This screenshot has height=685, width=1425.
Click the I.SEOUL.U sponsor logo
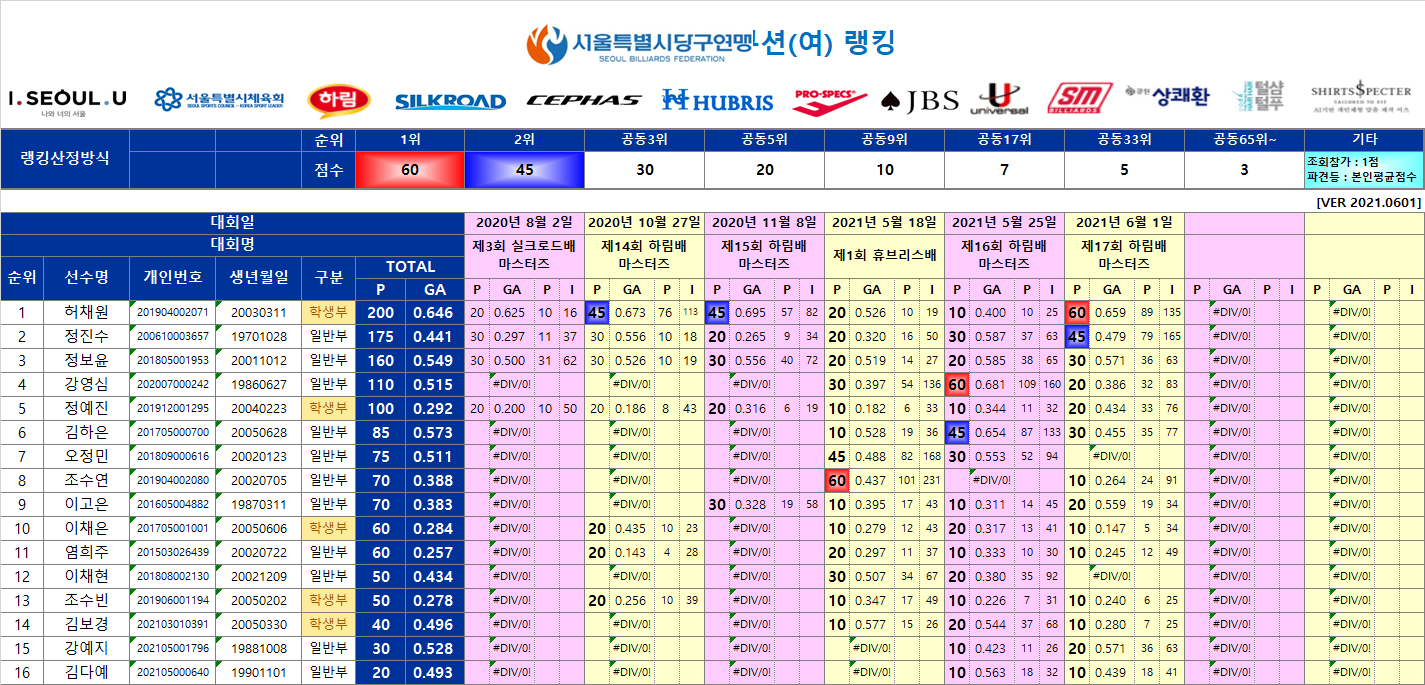[x=67, y=100]
